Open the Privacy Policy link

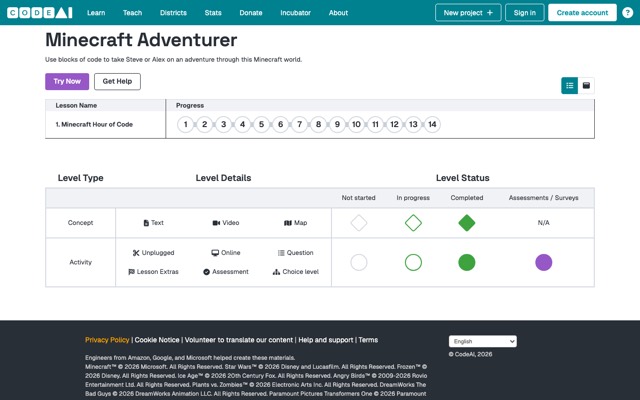click(x=107, y=340)
